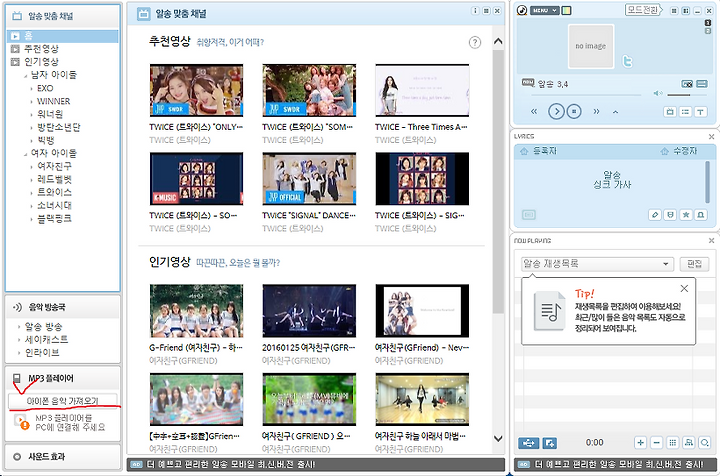Skip to previous track with double-left arrows
Viewport: 720px width, 476px height.
(534, 111)
